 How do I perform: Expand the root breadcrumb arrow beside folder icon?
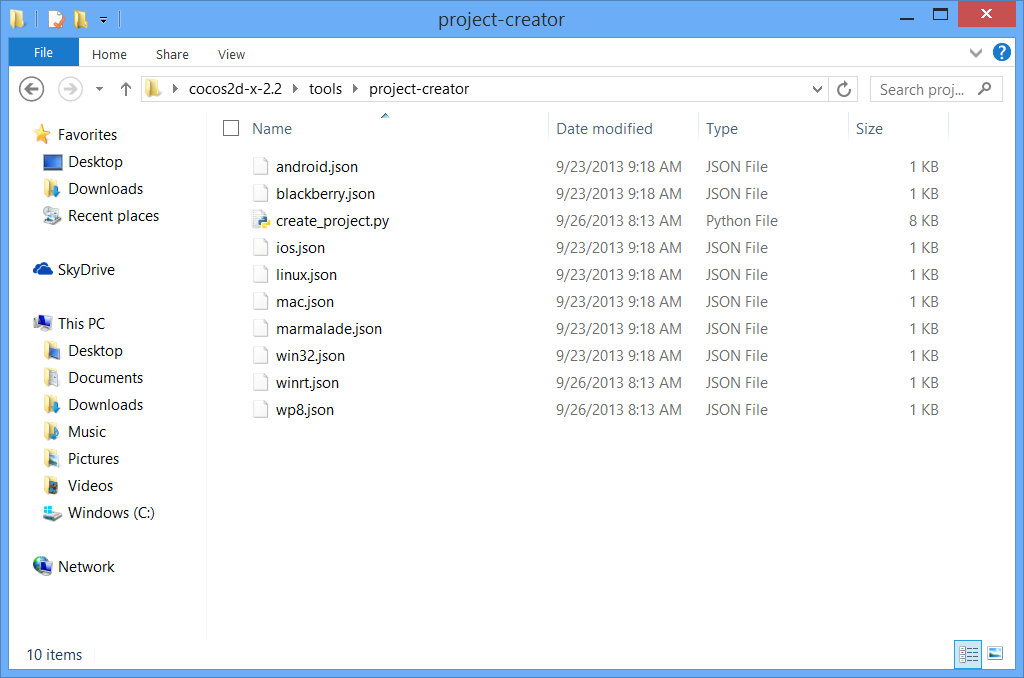click(175, 89)
